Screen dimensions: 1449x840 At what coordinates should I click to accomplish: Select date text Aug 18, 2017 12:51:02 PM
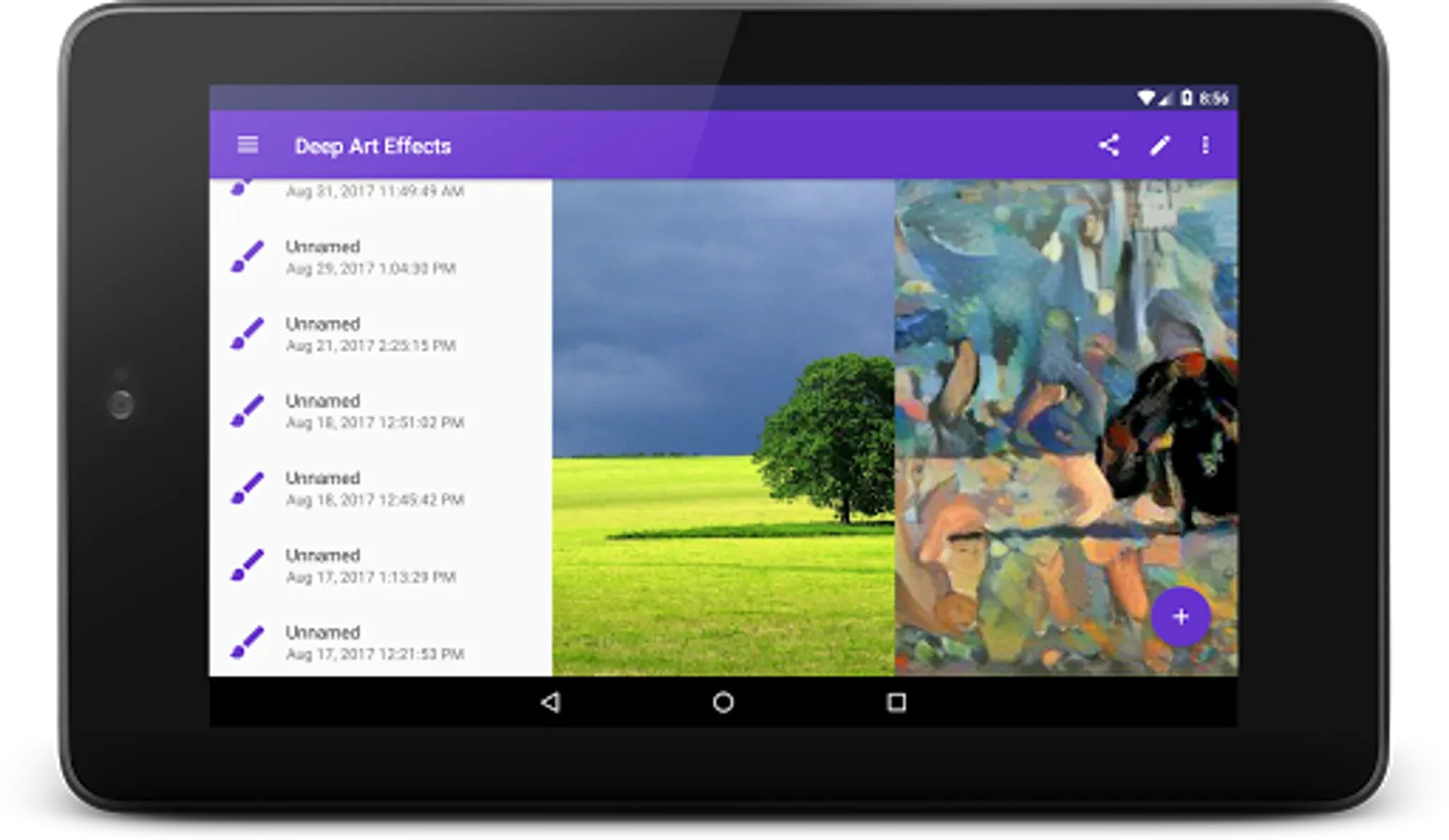click(x=374, y=423)
